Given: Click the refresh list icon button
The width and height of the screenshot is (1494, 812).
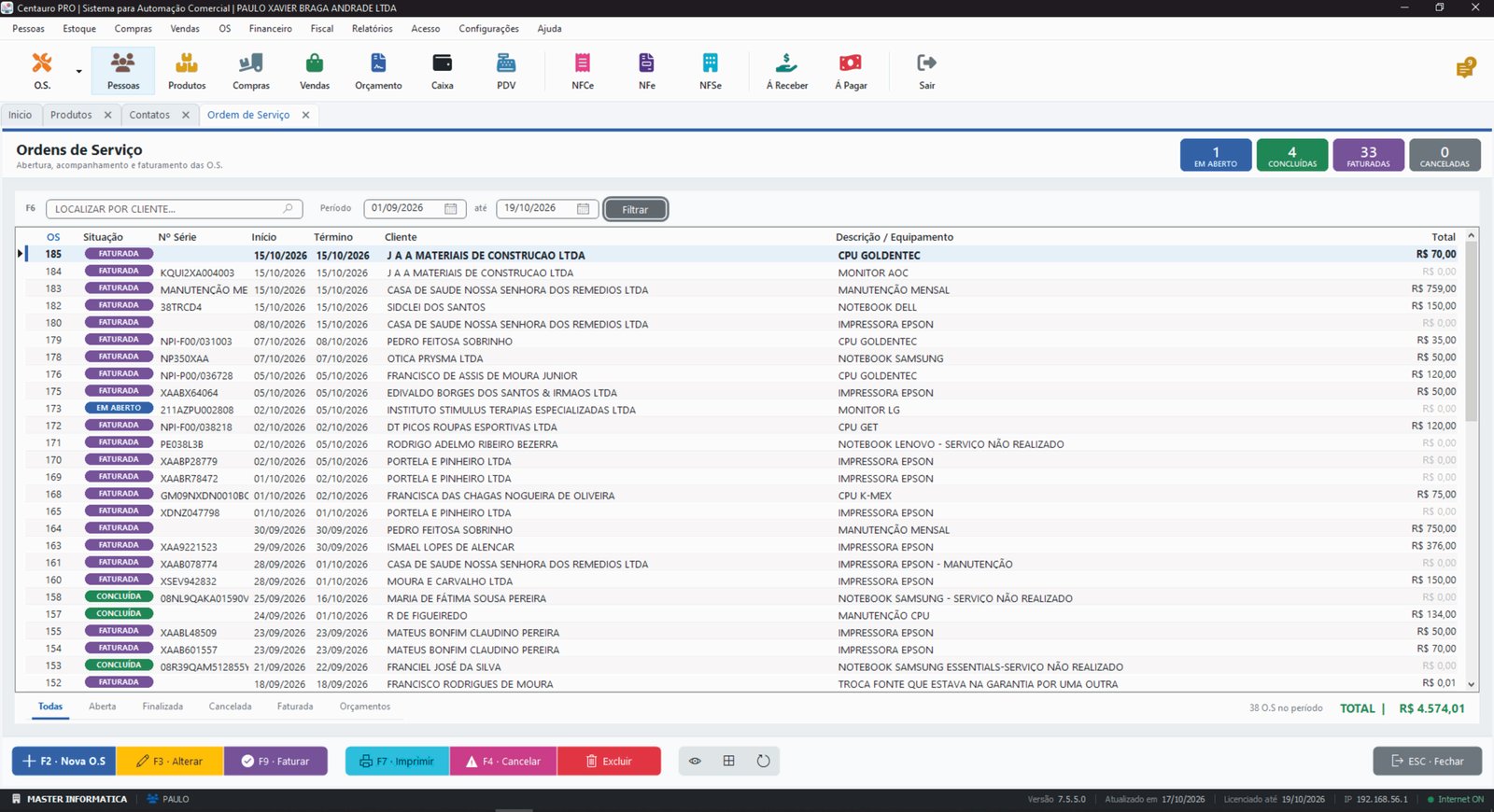Looking at the screenshot, I should [763, 761].
